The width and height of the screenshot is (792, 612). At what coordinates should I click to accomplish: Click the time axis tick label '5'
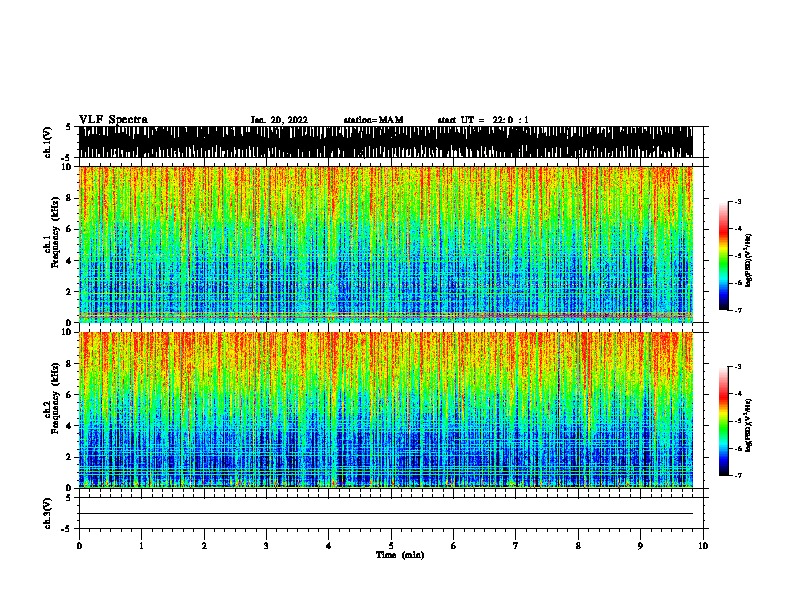[x=391, y=545]
